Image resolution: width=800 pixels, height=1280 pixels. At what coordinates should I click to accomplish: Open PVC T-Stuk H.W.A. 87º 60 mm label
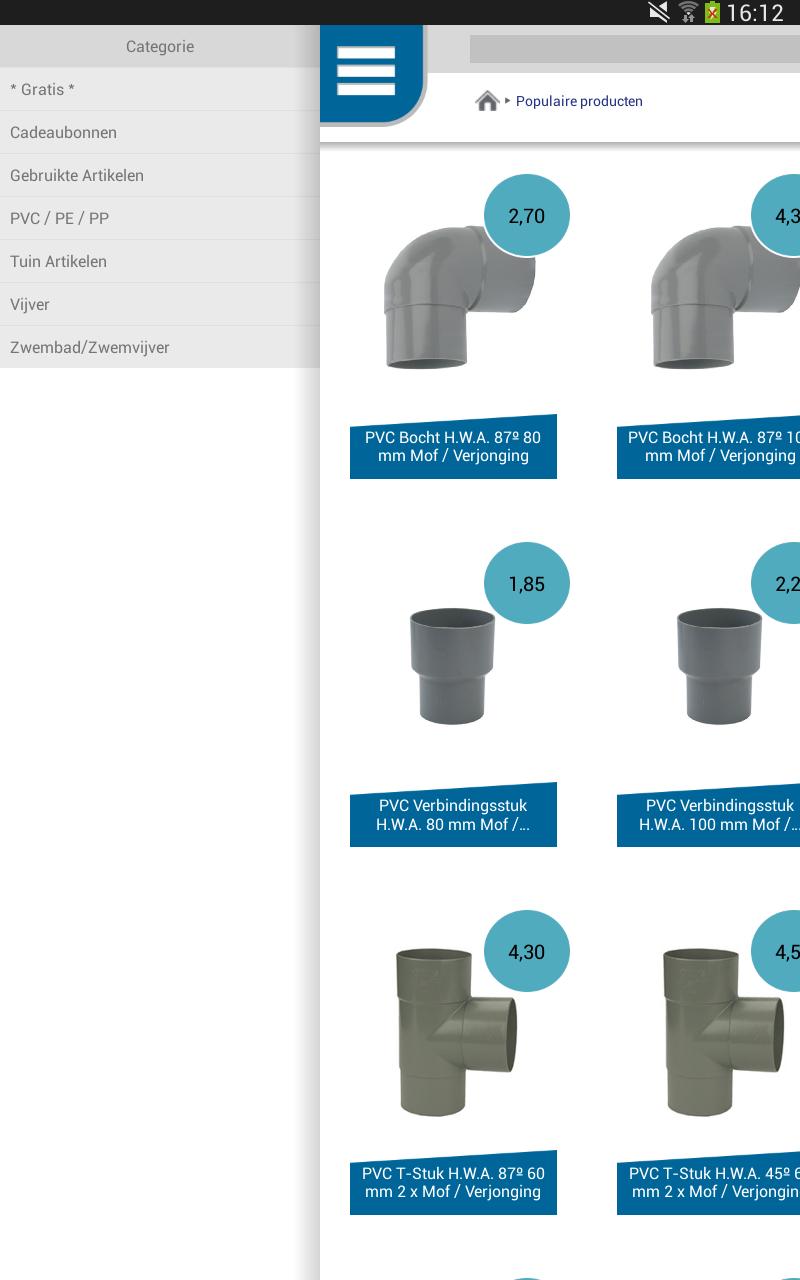(x=453, y=1183)
